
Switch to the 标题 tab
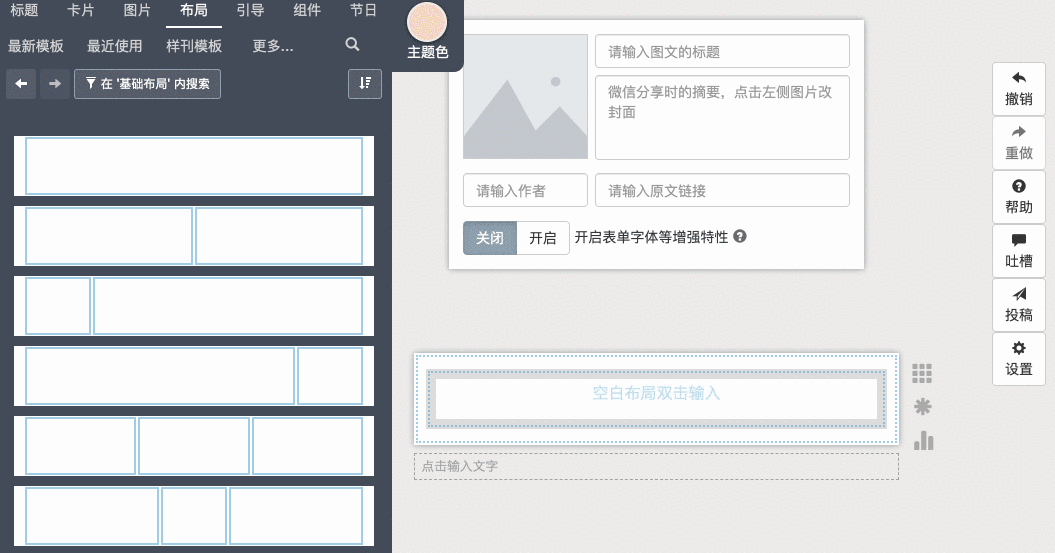click(x=24, y=11)
